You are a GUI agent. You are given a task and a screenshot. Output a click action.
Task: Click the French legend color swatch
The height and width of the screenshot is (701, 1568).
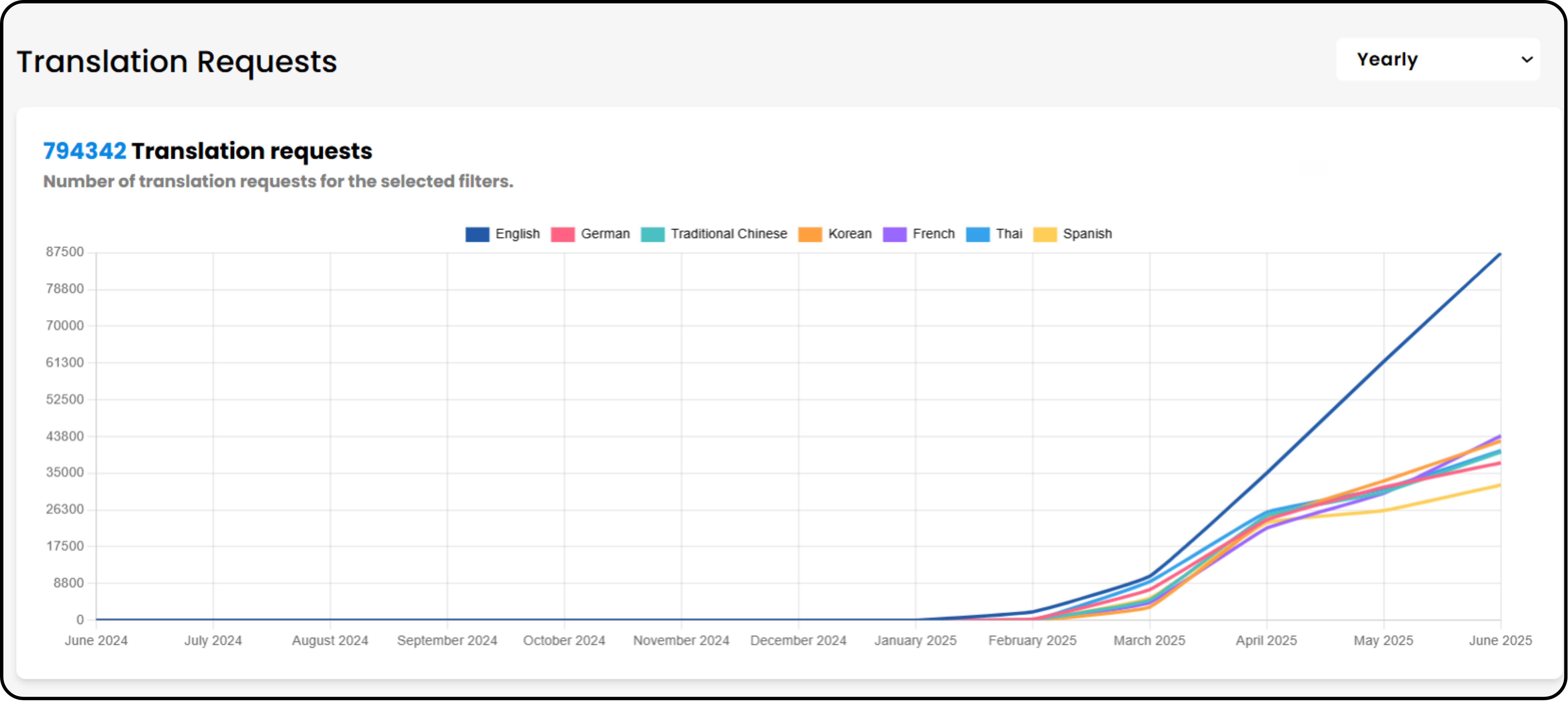pyautogui.click(x=894, y=235)
